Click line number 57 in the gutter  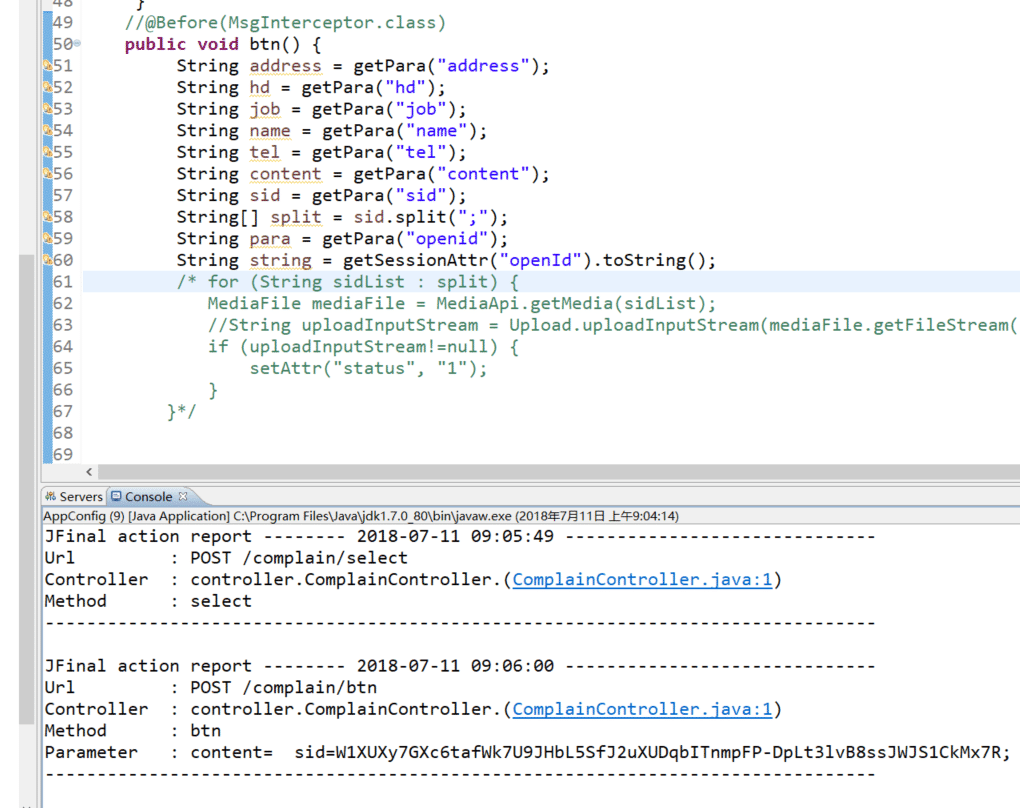62,195
